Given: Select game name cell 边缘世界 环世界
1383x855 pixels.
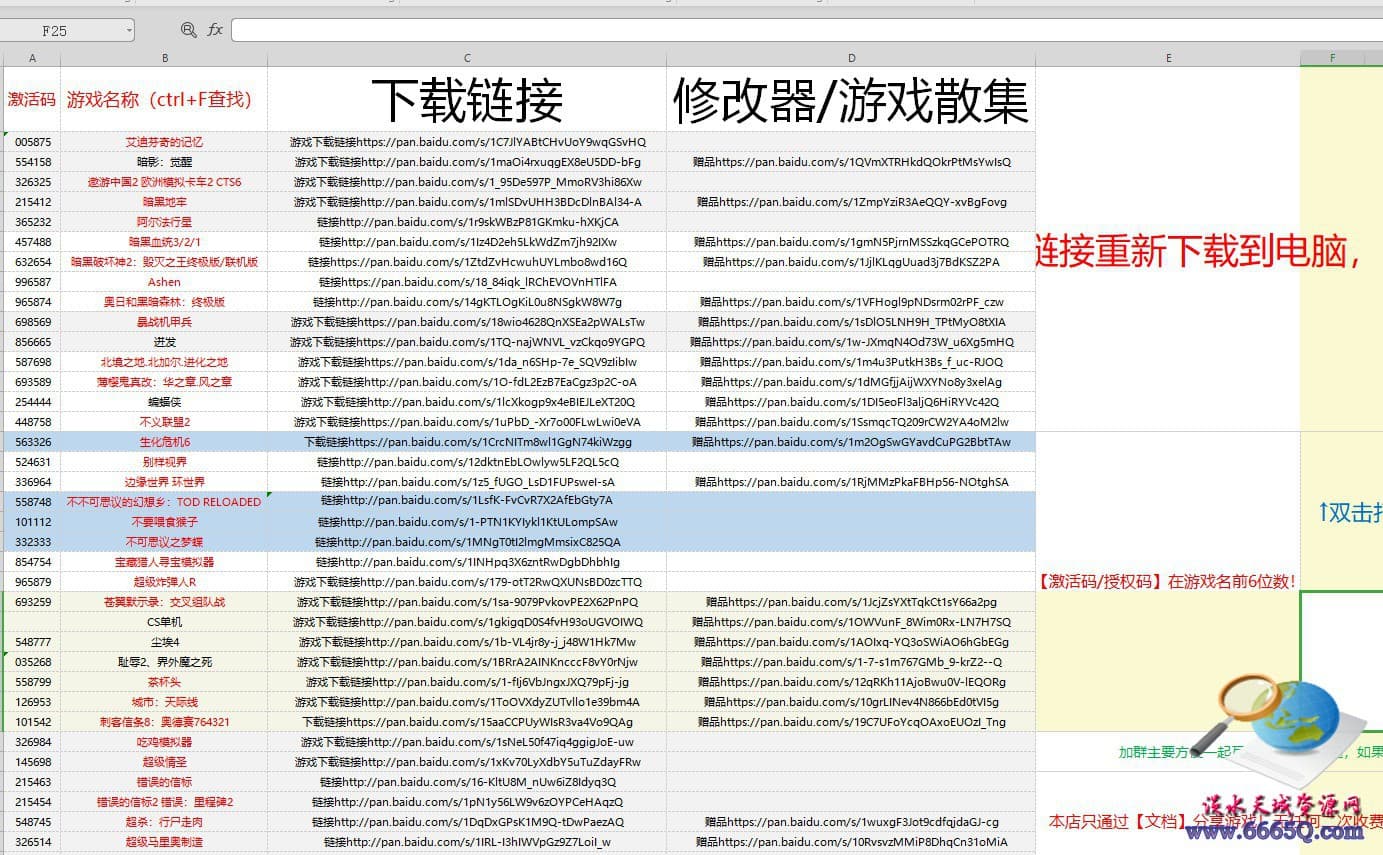Looking at the screenshot, I should (164, 482).
